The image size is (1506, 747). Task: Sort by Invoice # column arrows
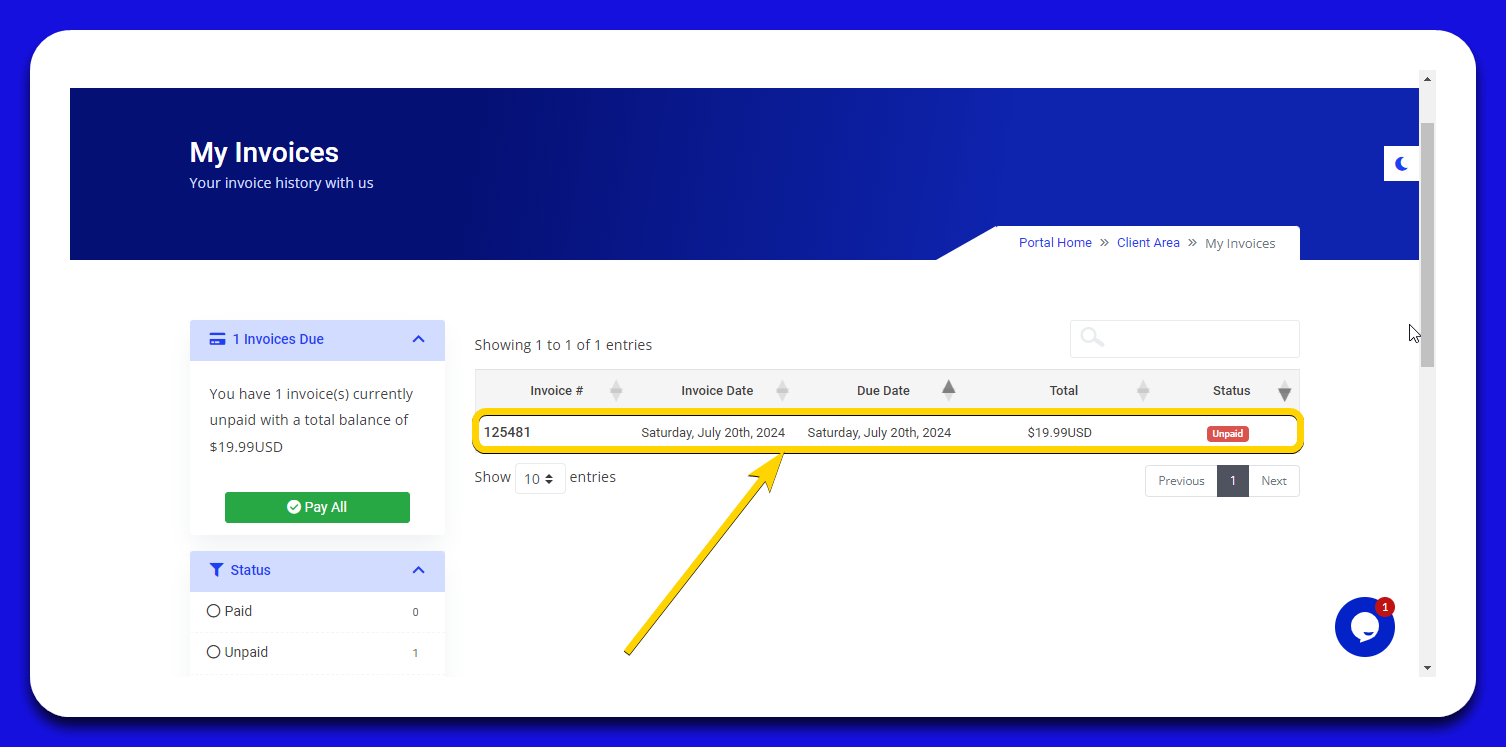[616, 391]
